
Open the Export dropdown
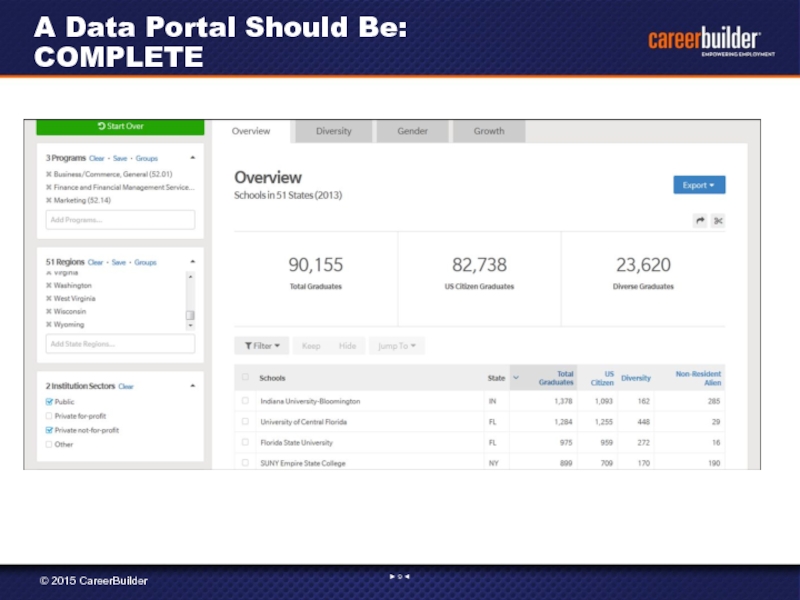click(x=699, y=185)
